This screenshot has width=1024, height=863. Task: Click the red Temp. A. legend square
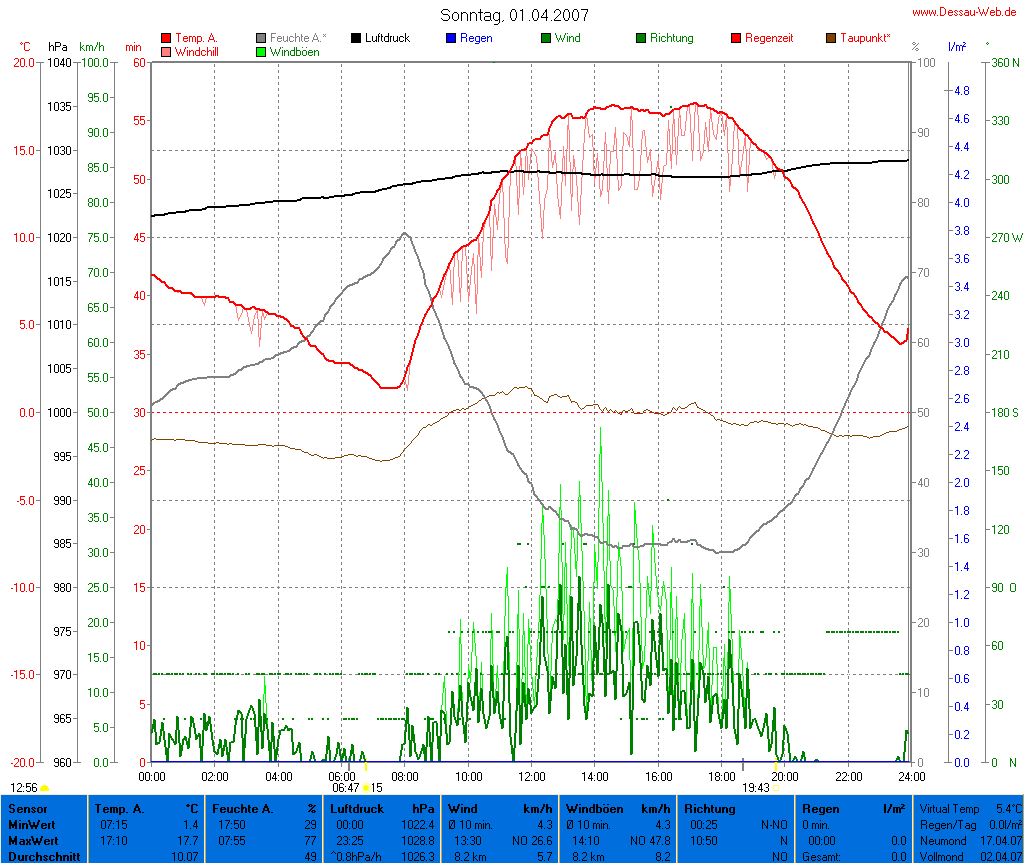click(x=166, y=38)
